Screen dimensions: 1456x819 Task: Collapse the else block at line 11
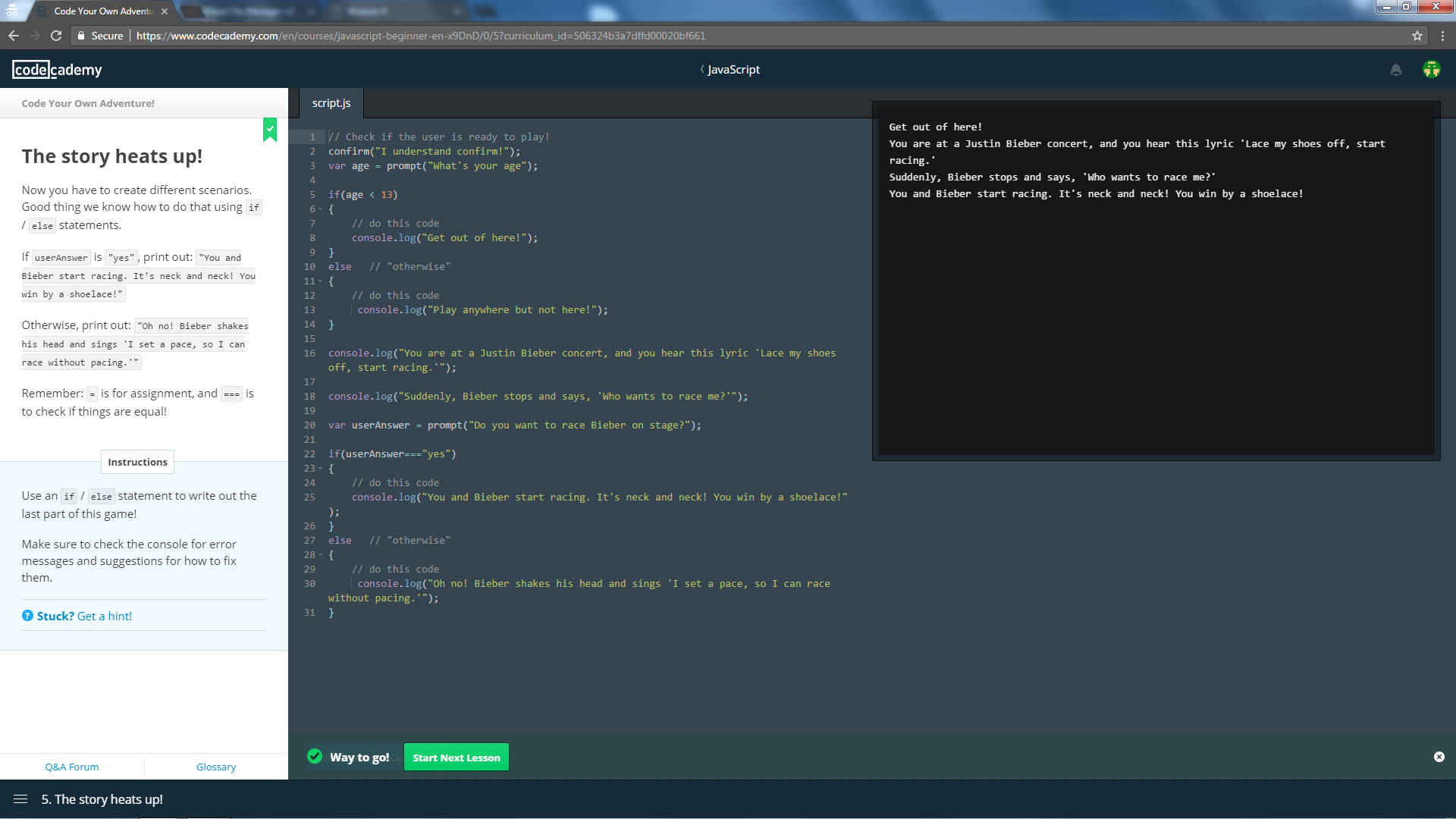[x=320, y=281]
